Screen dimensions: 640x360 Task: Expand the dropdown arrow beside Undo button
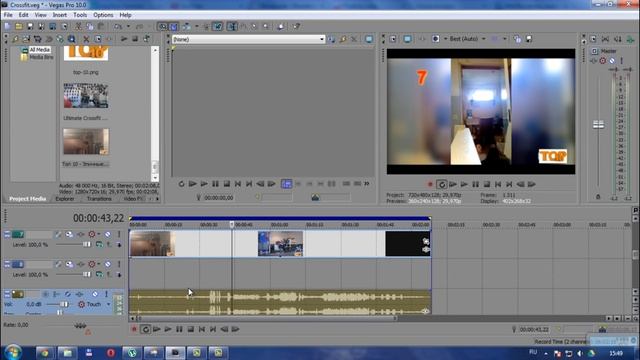click(x=128, y=27)
